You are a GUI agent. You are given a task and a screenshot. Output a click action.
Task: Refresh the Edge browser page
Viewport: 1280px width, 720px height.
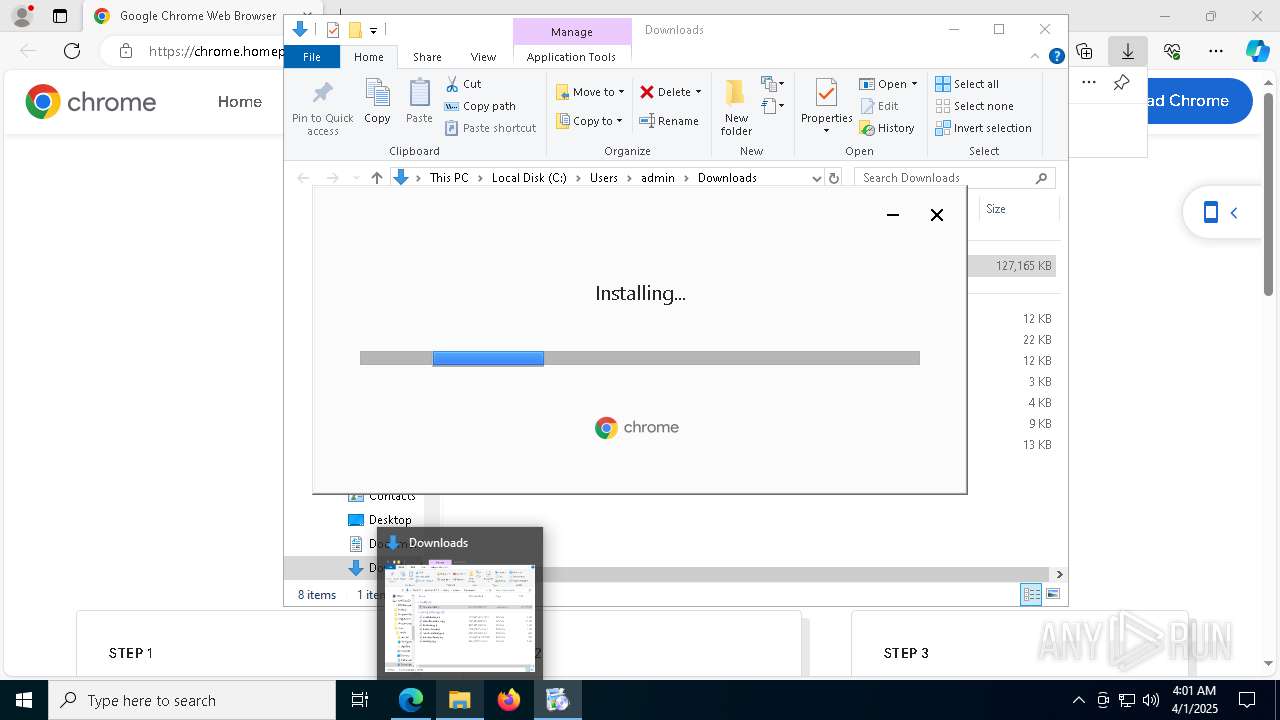click(72, 51)
